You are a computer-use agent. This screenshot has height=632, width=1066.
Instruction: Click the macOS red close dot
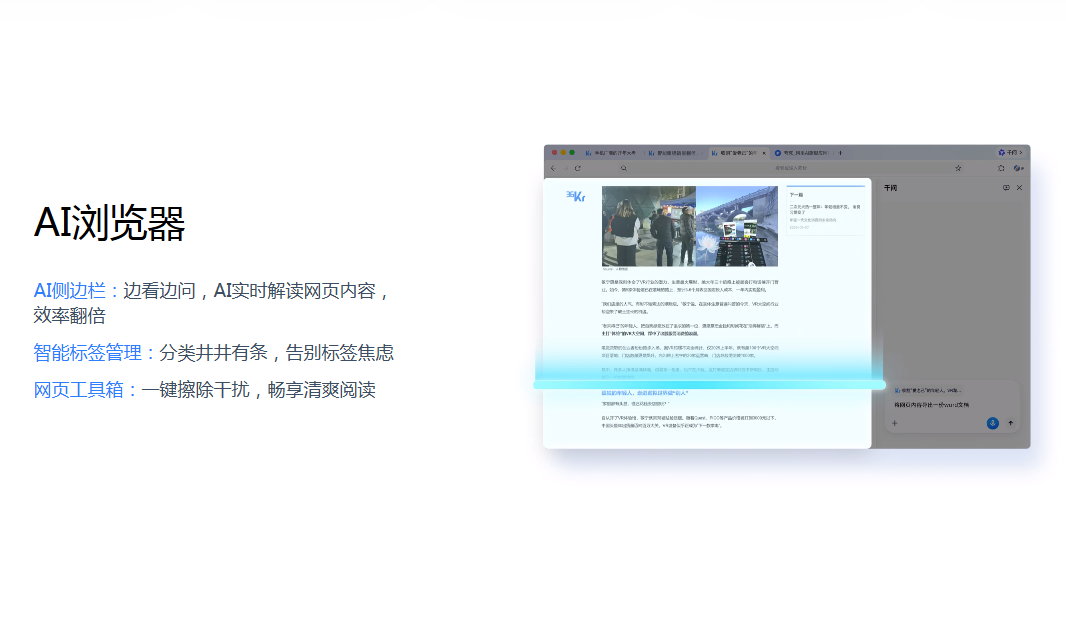[x=554, y=153]
